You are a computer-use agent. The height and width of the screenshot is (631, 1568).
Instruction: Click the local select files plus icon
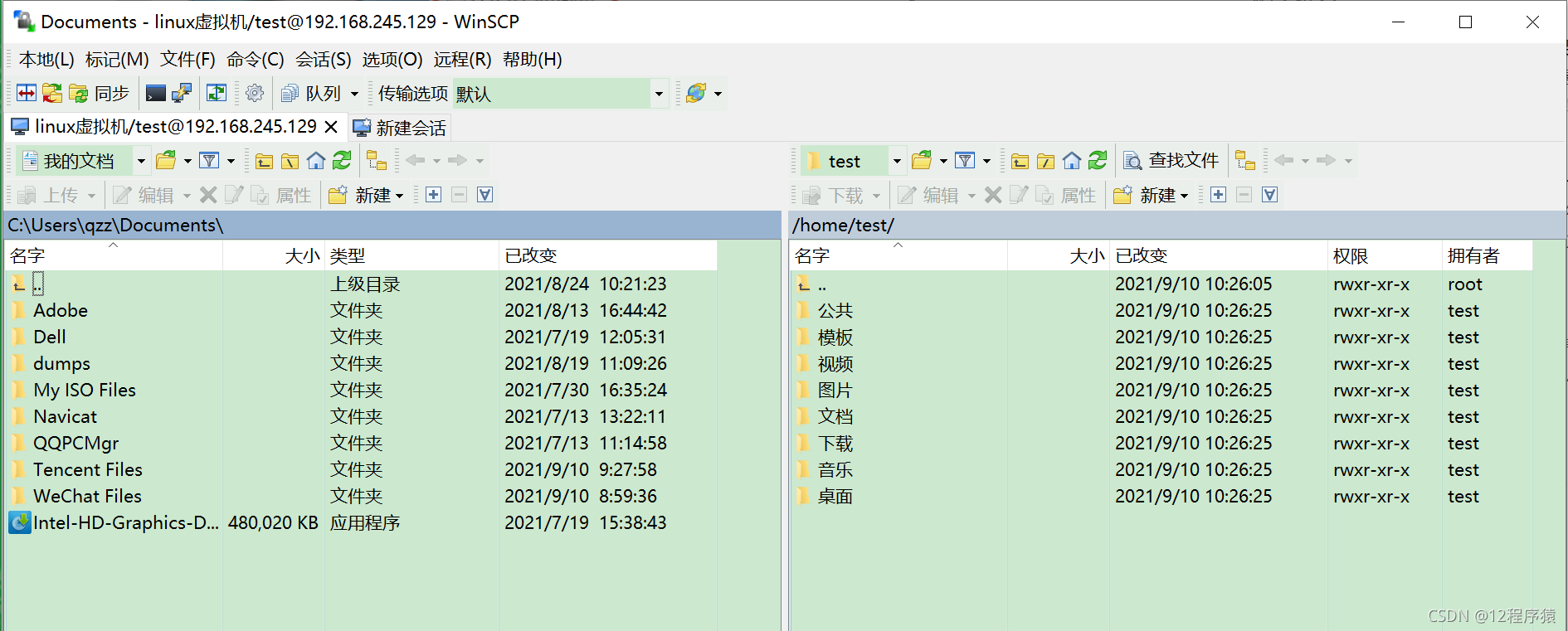pyautogui.click(x=433, y=195)
